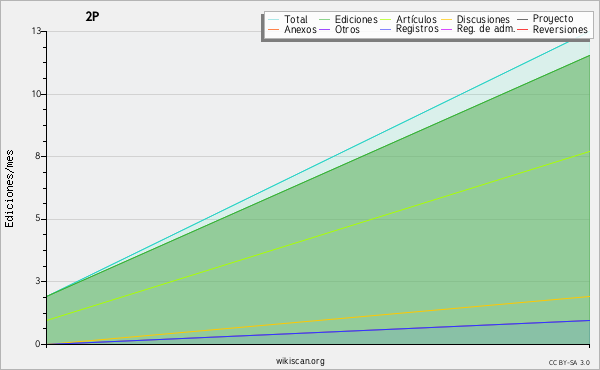Click the Reg. de adm. legend entry
Viewport: 600px width, 370px height.
pyautogui.click(x=478, y=29)
